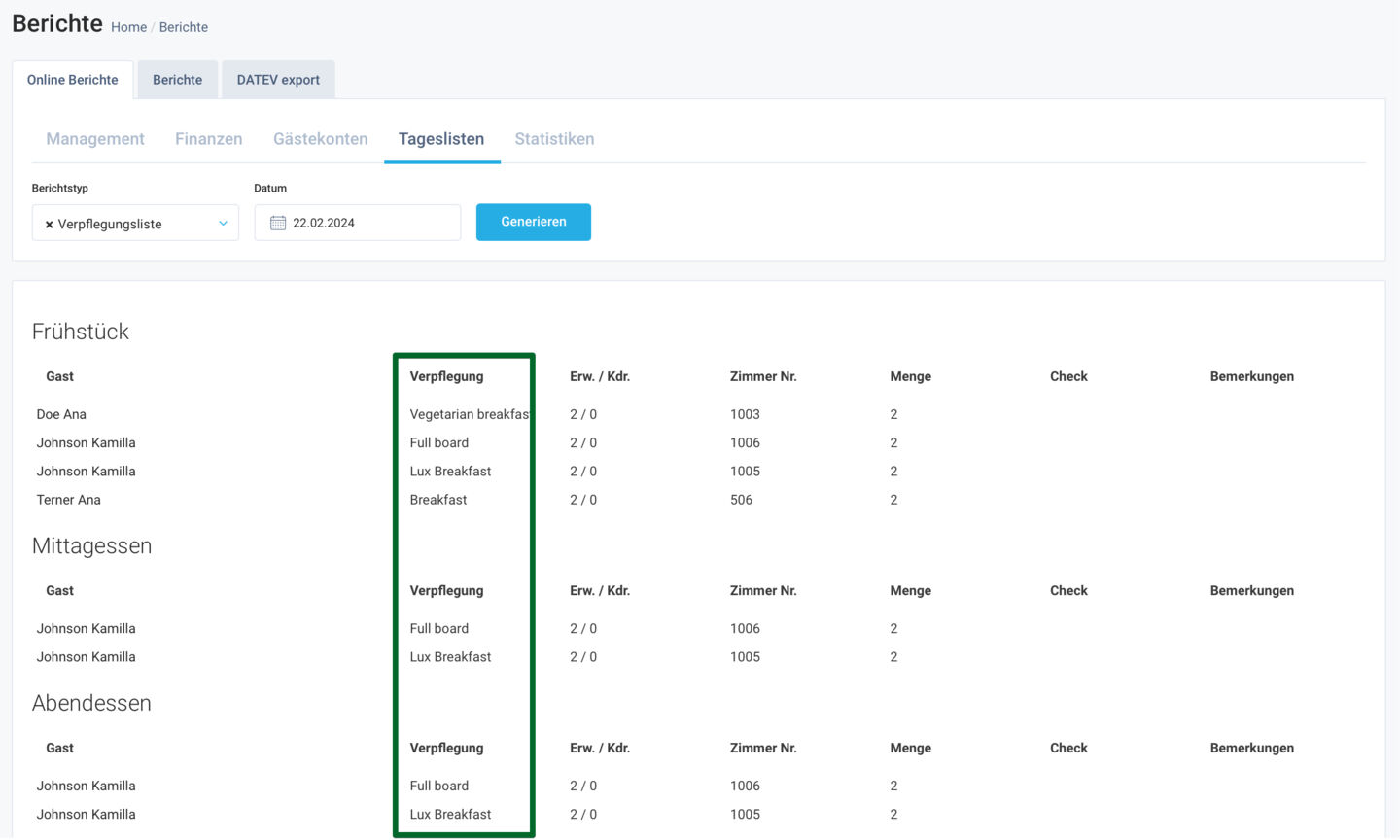Click the Check header in the Frühstück table
1400x840 pixels.
[x=1068, y=376]
